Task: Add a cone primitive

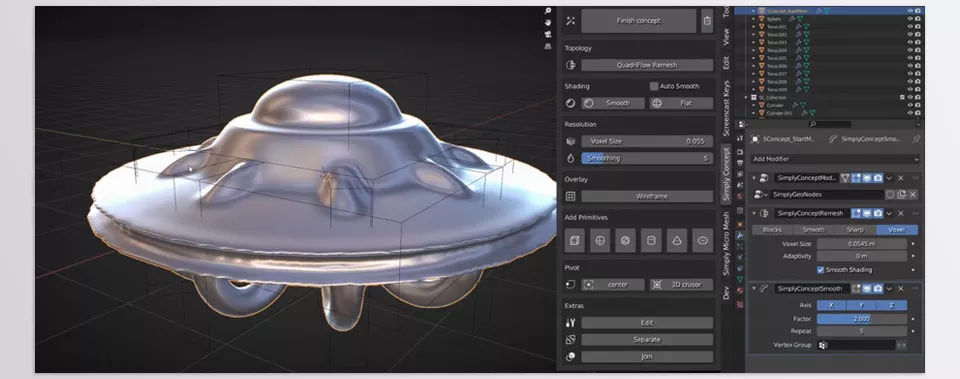Action: tap(677, 241)
